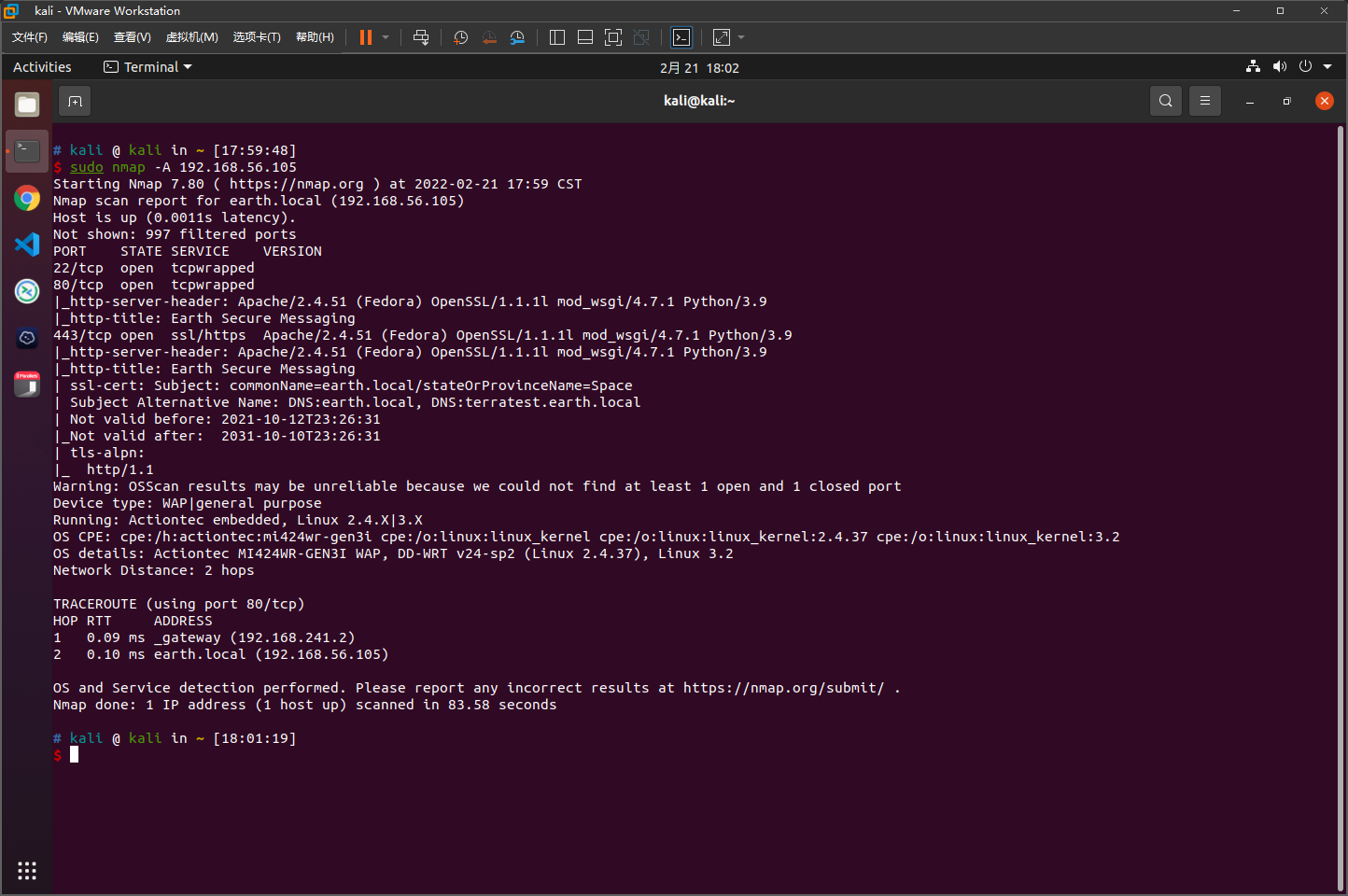Click the '22/tcp' port line
The width and height of the screenshot is (1348, 896).
(x=153, y=268)
